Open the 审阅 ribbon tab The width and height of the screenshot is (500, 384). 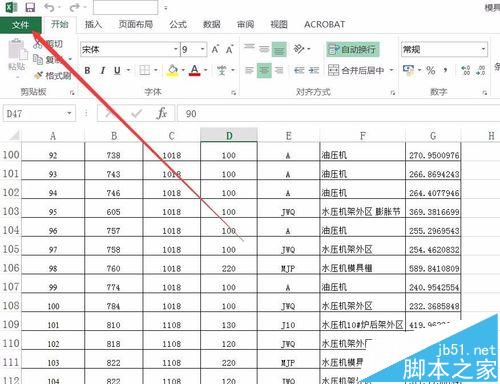coord(245,24)
